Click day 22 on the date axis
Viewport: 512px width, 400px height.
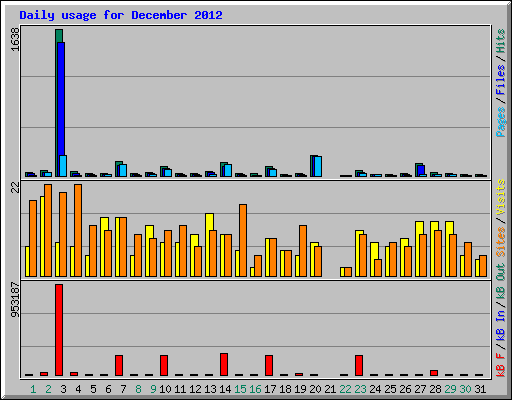pos(345,389)
